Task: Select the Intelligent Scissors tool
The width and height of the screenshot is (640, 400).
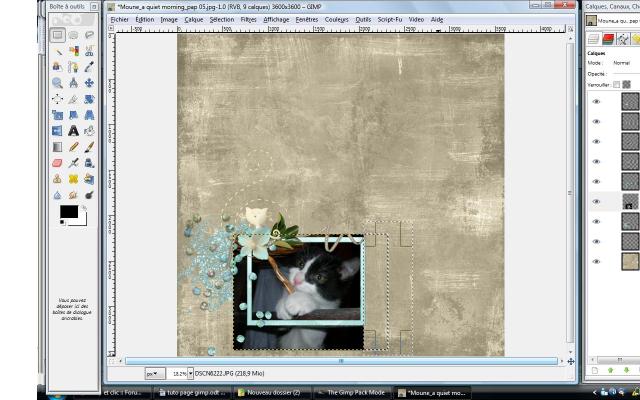Action: (89, 51)
